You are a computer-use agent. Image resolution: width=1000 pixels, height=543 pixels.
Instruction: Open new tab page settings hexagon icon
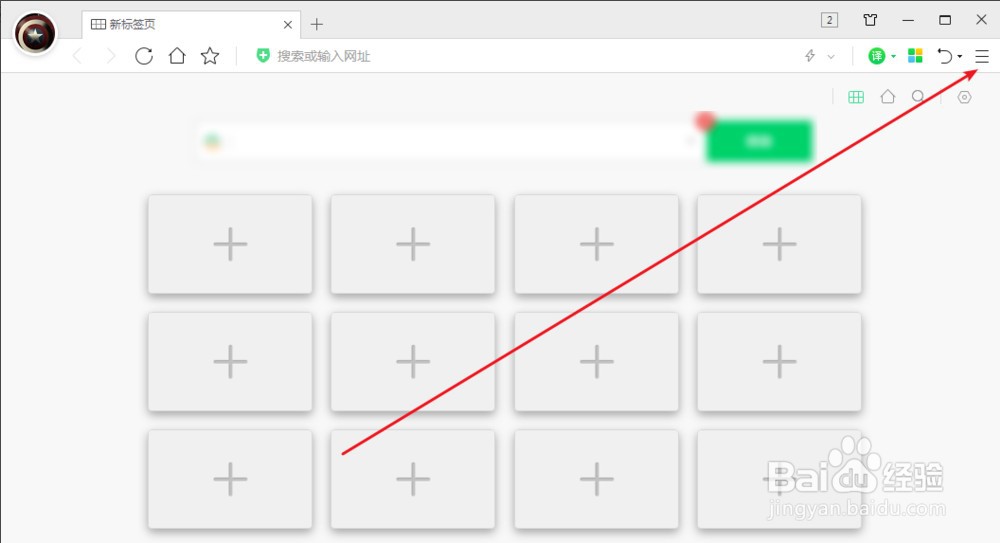(x=964, y=97)
